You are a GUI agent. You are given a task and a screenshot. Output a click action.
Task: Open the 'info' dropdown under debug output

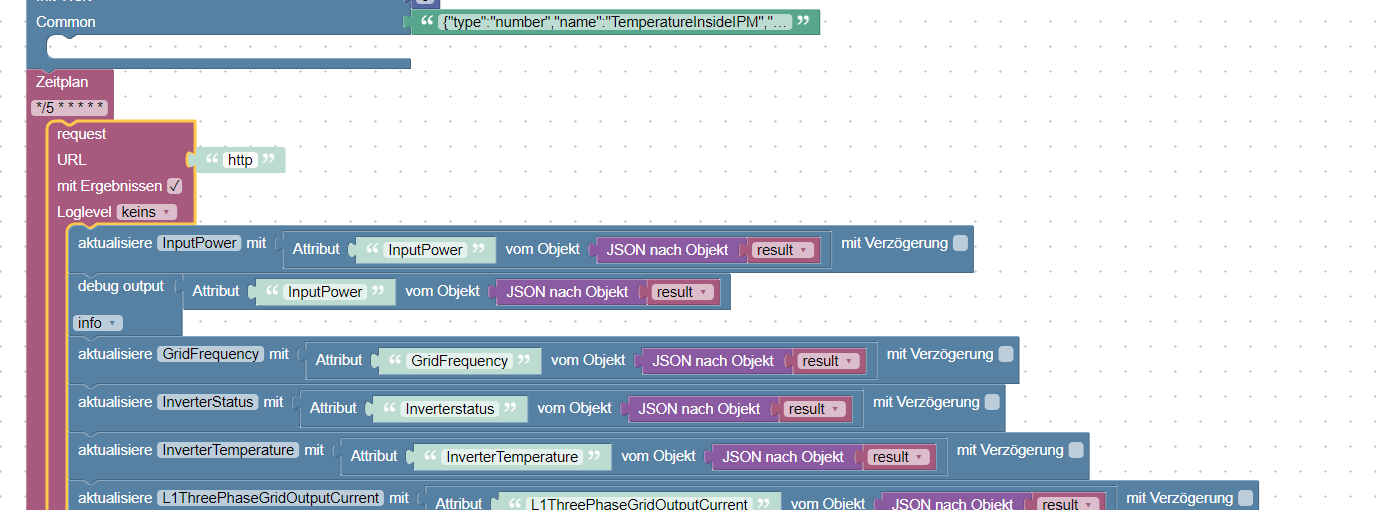[98, 323]
